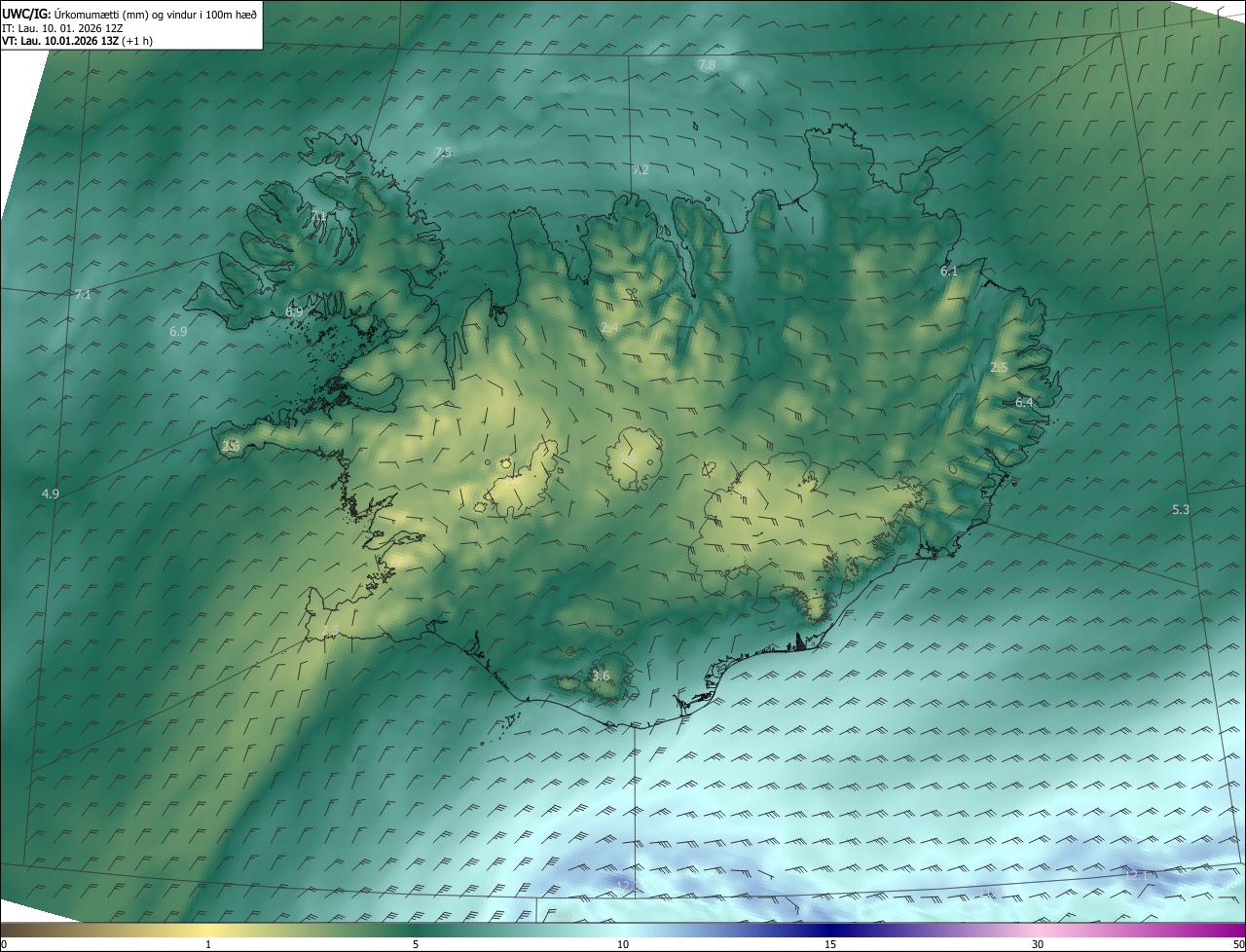
Task: Click the 7.8 value on the map
Action: click(x=707, y=65)
